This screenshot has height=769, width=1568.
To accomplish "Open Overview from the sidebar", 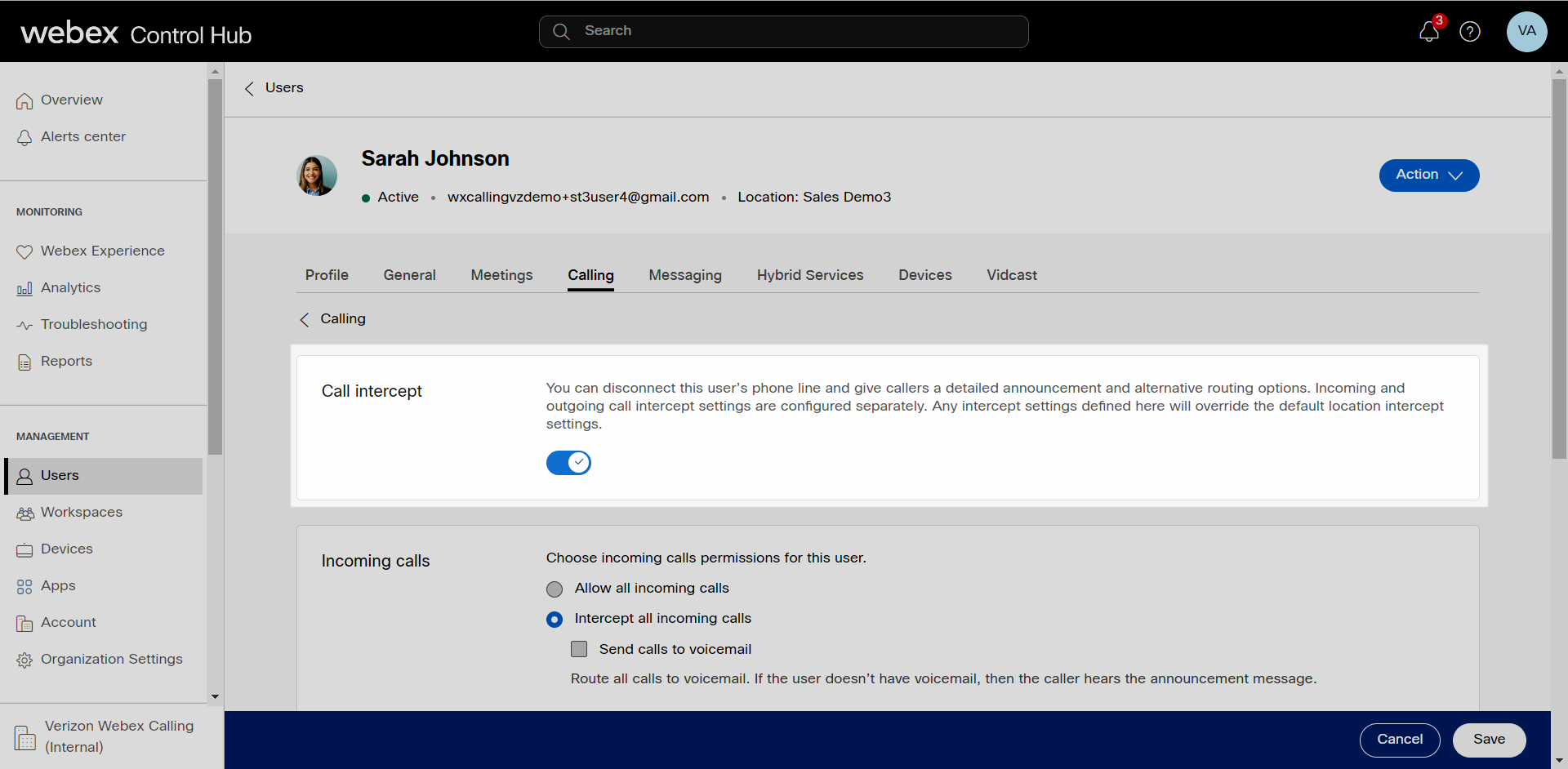I will (71, 100).
